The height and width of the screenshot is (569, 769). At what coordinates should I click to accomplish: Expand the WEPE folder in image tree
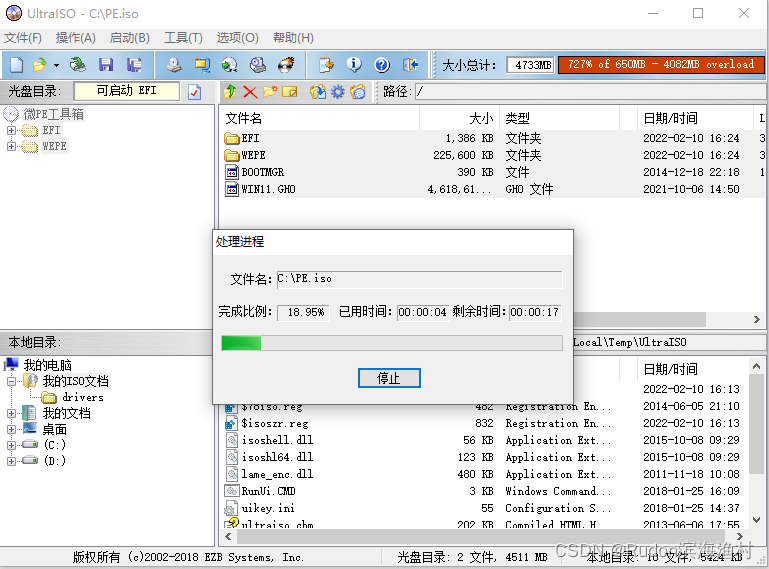point(11,147)
